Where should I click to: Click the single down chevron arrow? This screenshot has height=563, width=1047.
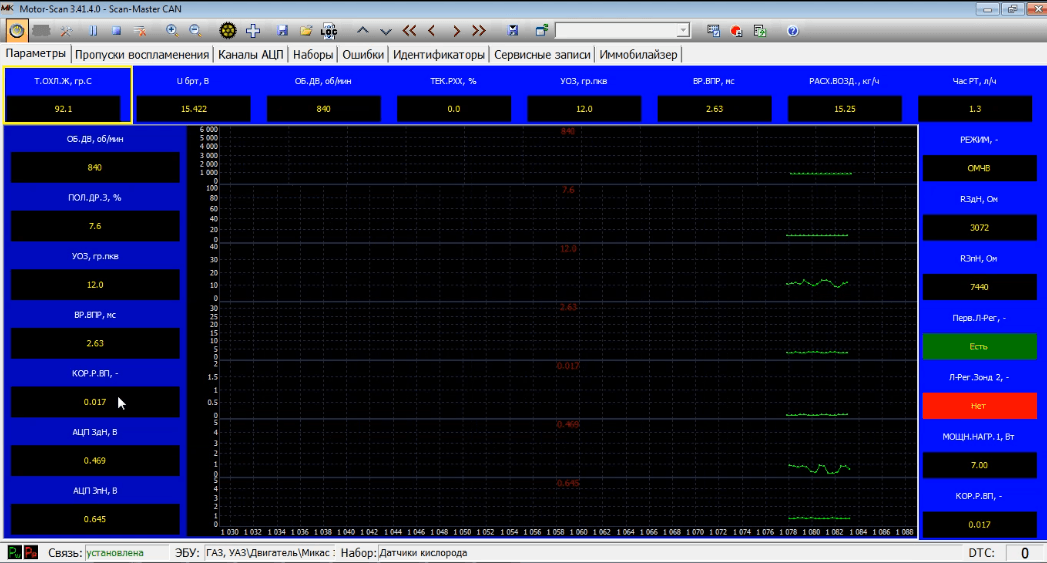pos(385,31)
